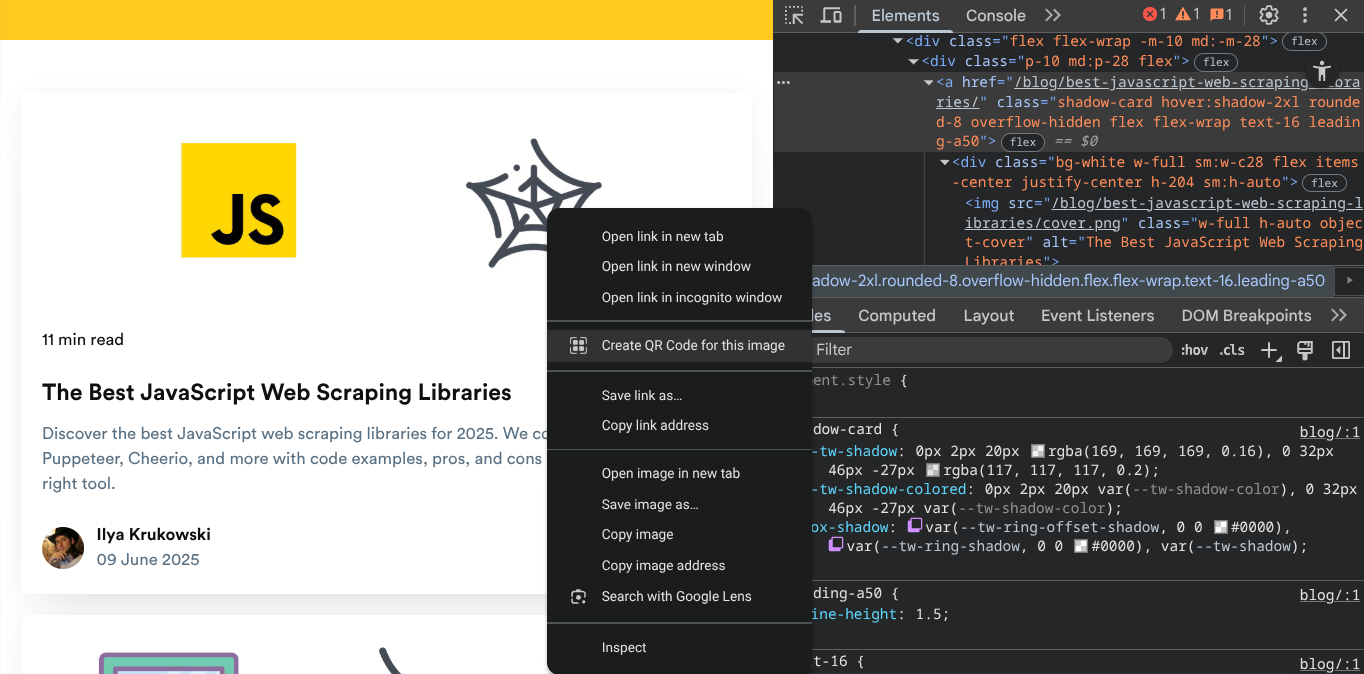
Task: Click the rgba(169, 169, 169, 0.16) color swatch
Action: point(1038,452)
